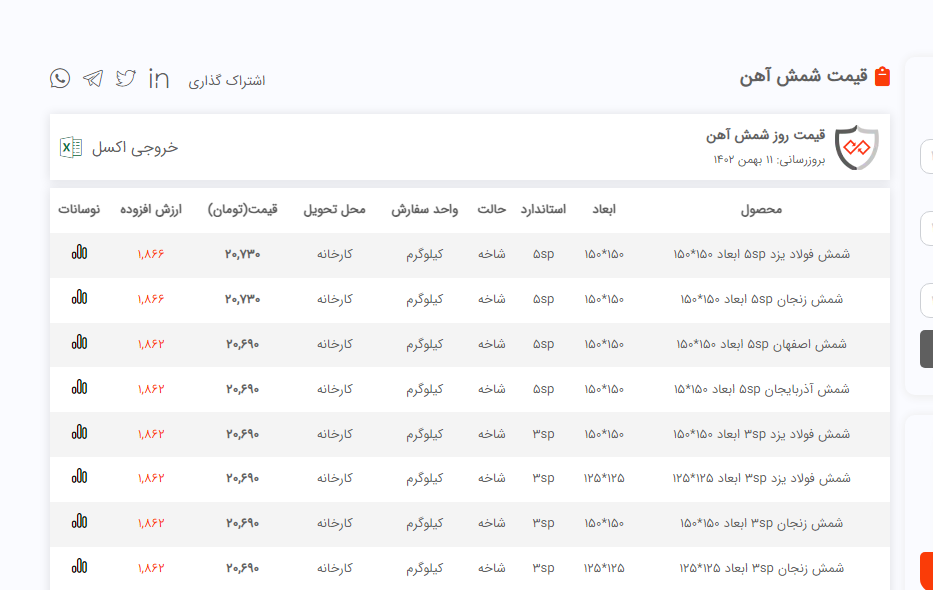Open fluctuation chart for شمش آذربایجان 5sp
The image size is (933, 590).
[x=79, y=388]
